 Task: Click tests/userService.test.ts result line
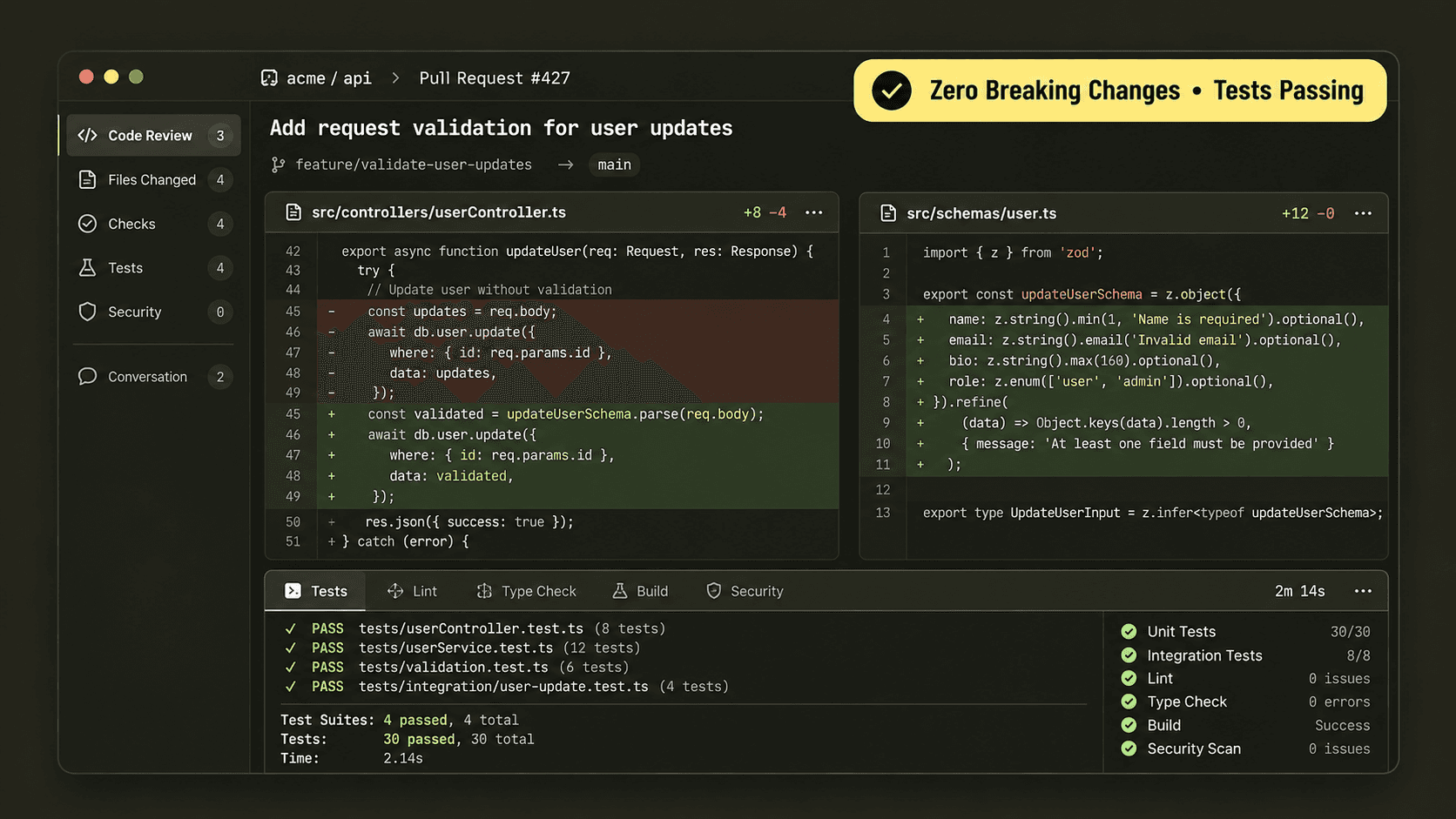(462, 648)
